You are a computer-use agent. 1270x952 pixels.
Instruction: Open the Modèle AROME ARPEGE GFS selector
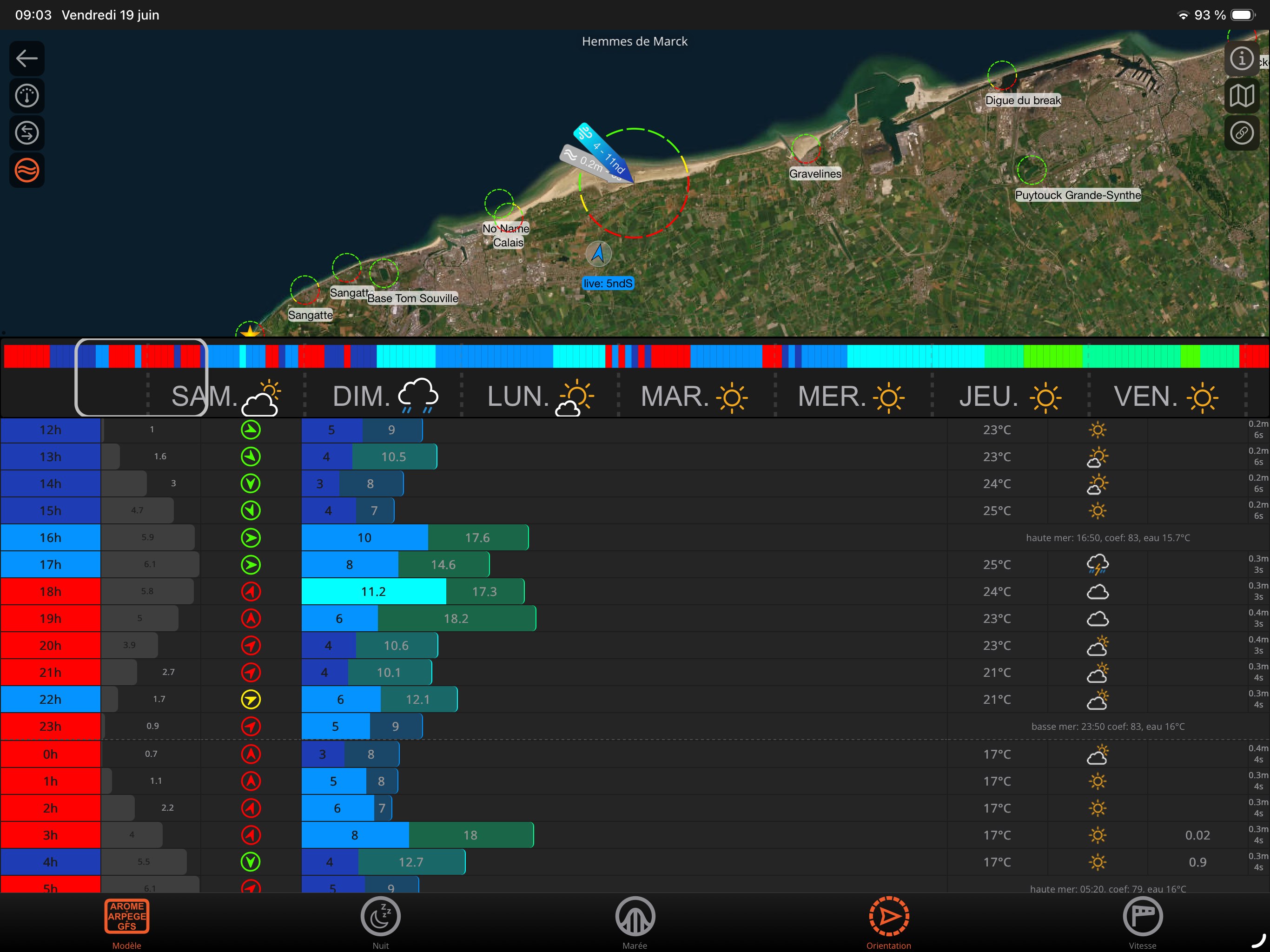tap(127, 922)
